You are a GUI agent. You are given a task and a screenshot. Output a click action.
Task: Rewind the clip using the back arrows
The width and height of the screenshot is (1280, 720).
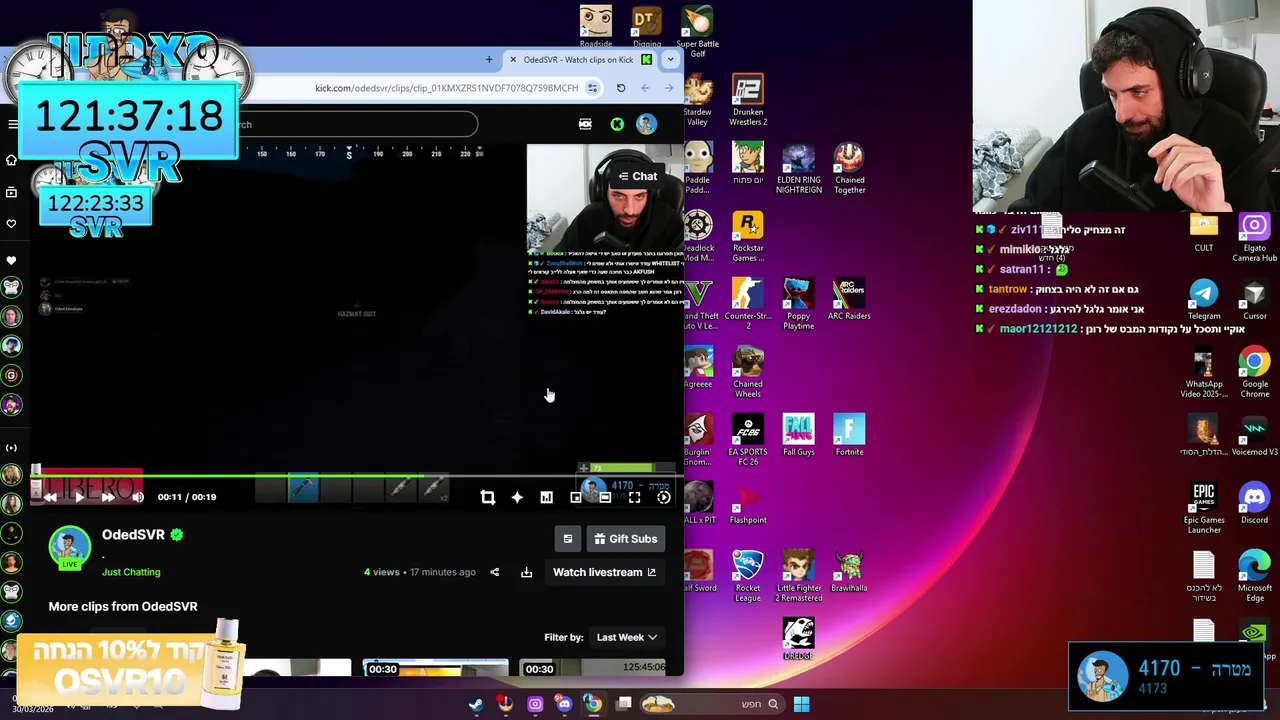click(50, 497)
